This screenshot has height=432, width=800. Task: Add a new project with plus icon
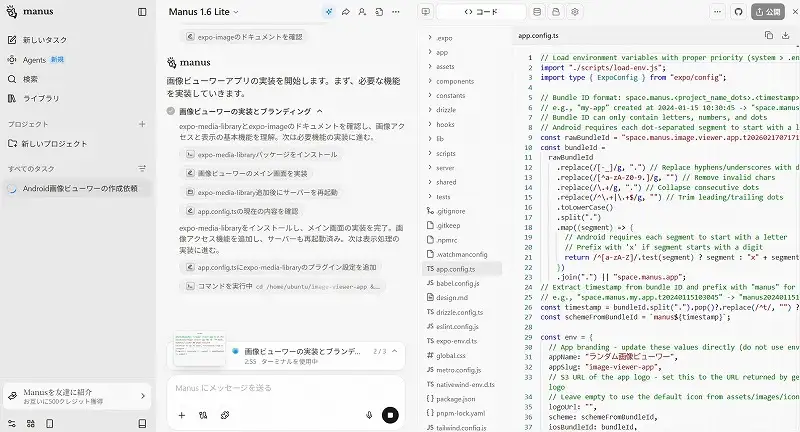point(142,124)
